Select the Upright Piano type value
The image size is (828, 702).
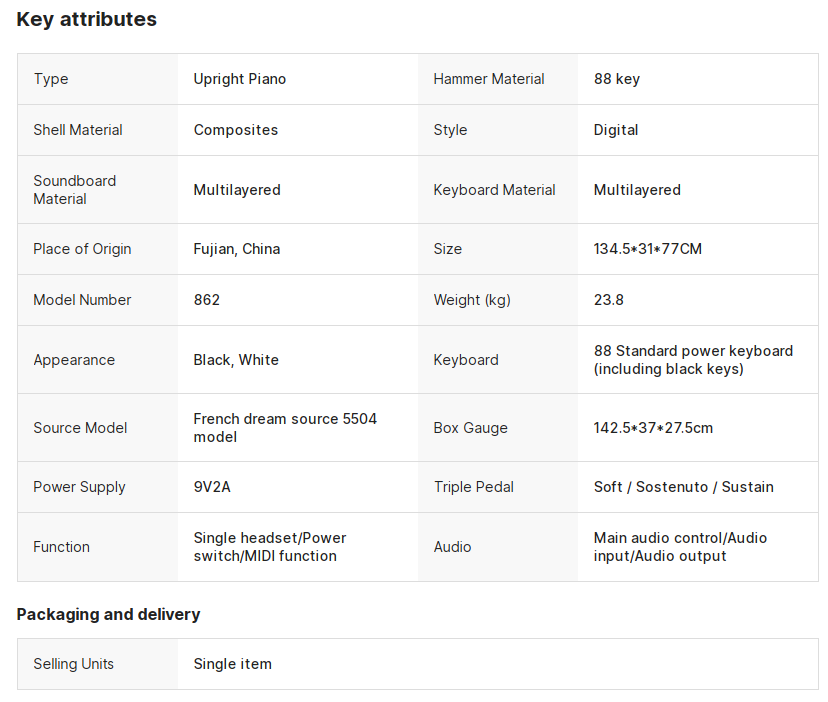click(240, 79)
